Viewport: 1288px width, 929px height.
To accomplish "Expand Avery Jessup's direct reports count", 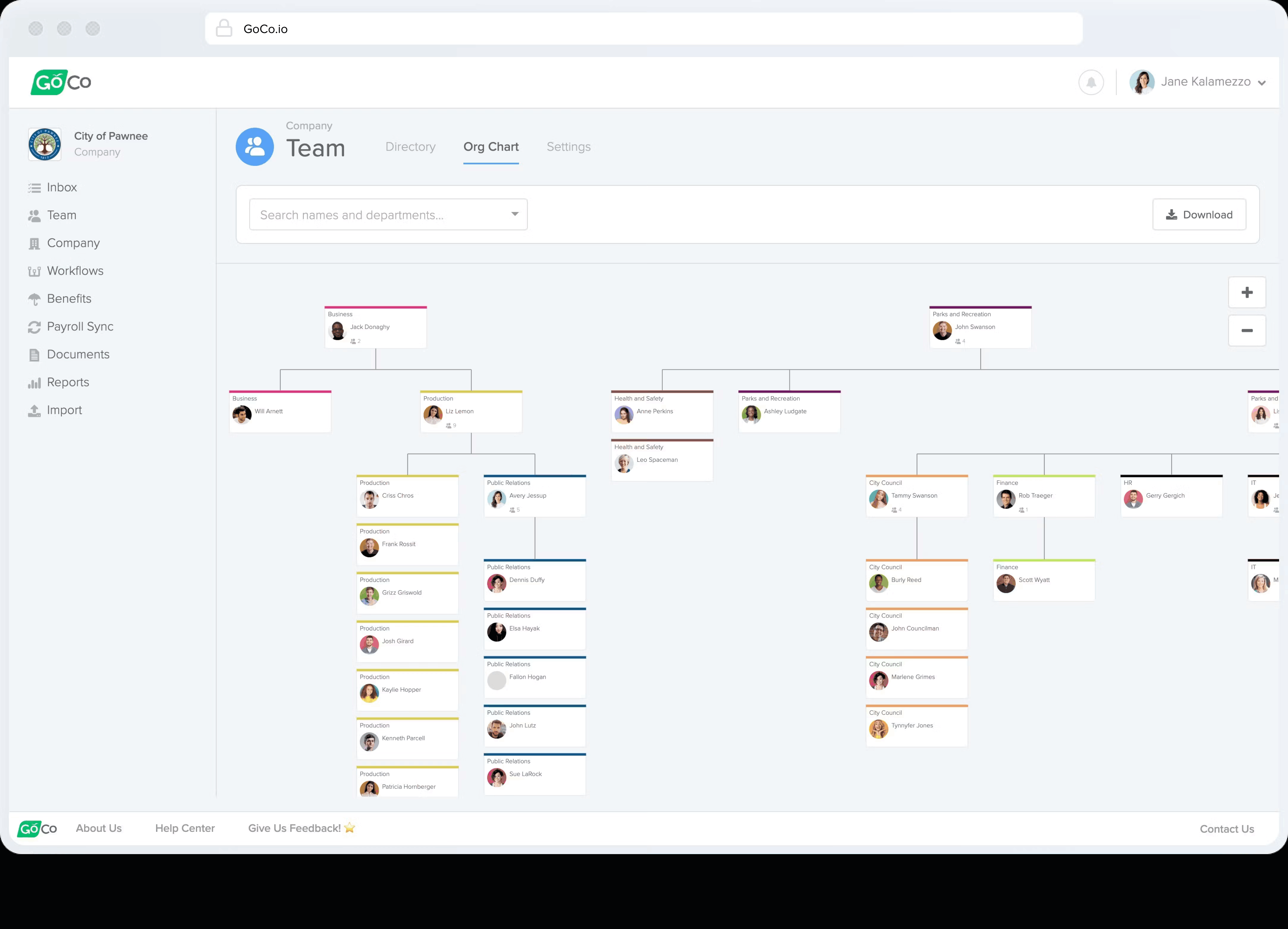I will [x=515, y=510].
